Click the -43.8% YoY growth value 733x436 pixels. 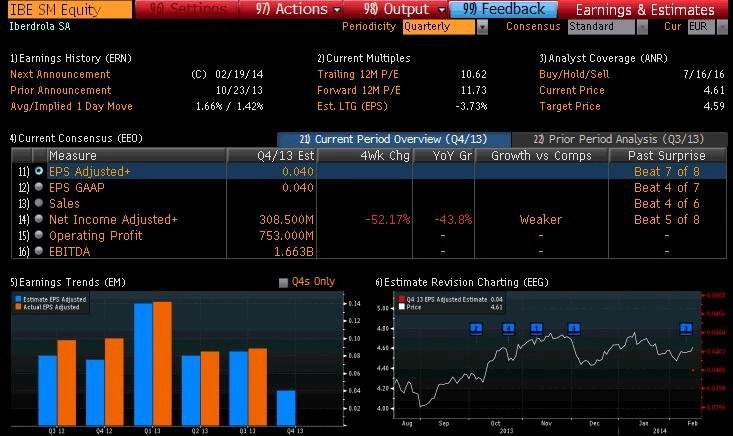tap(453, 219)
